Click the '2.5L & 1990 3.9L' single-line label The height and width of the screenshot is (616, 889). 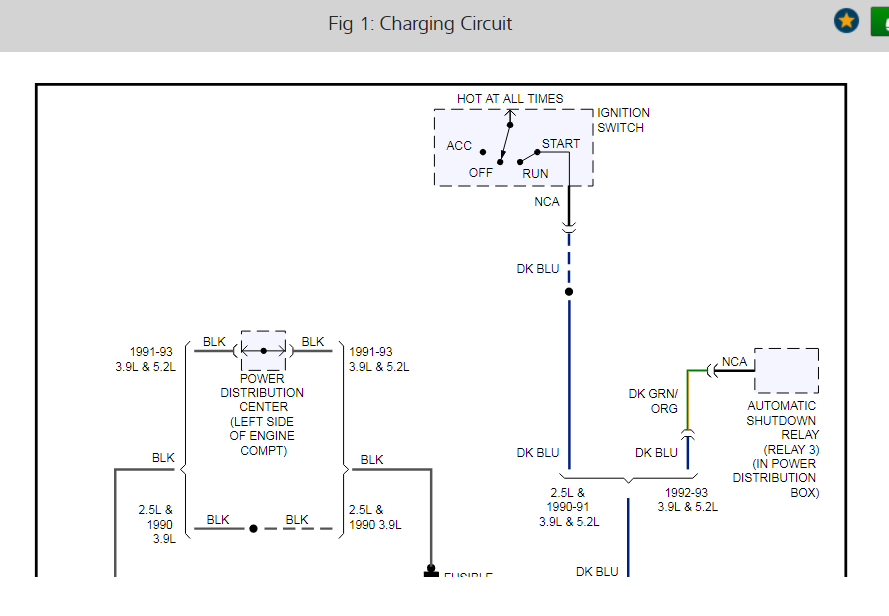(375, 517)
